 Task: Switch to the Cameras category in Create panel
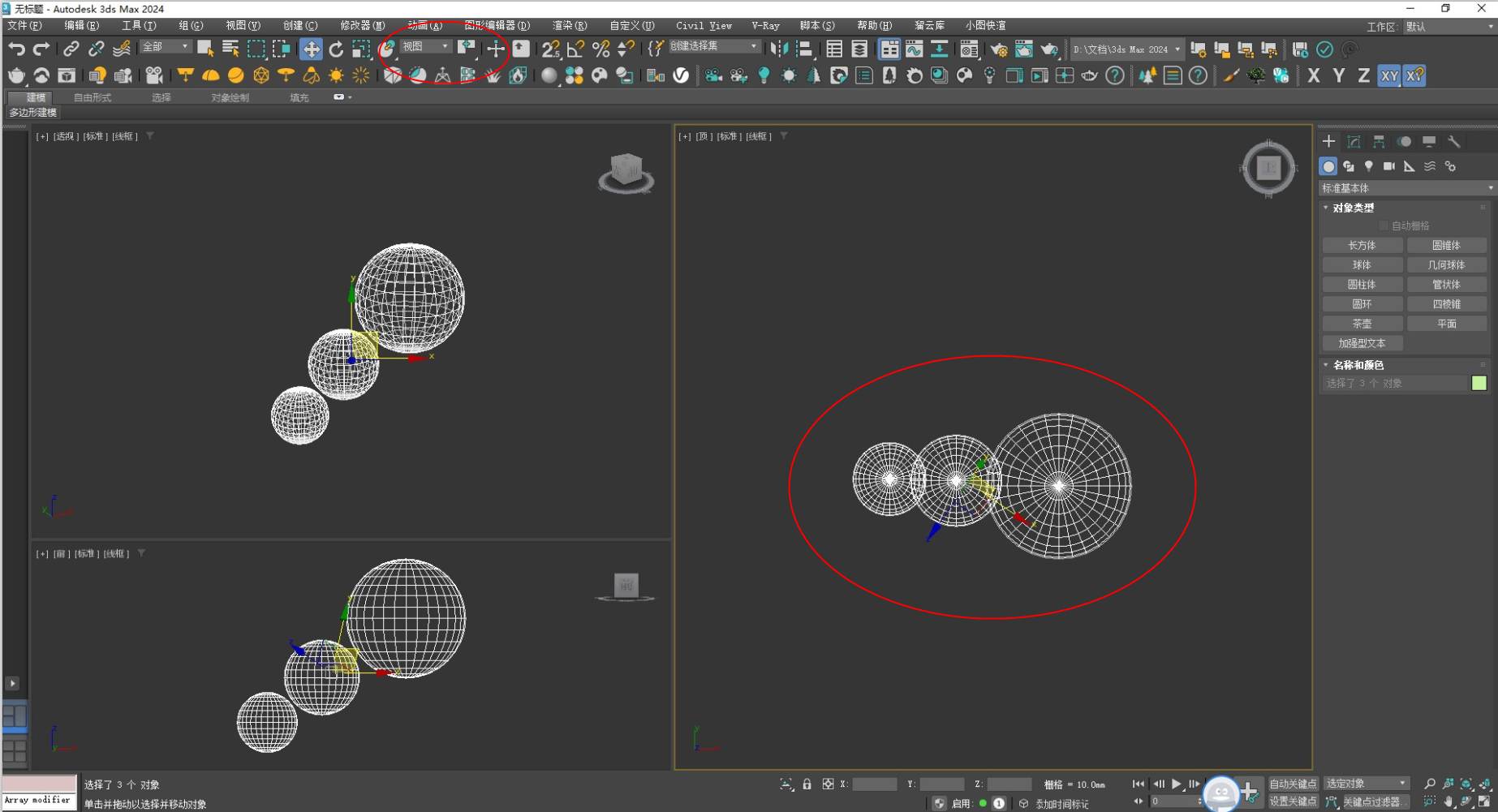click(1389, 166)
